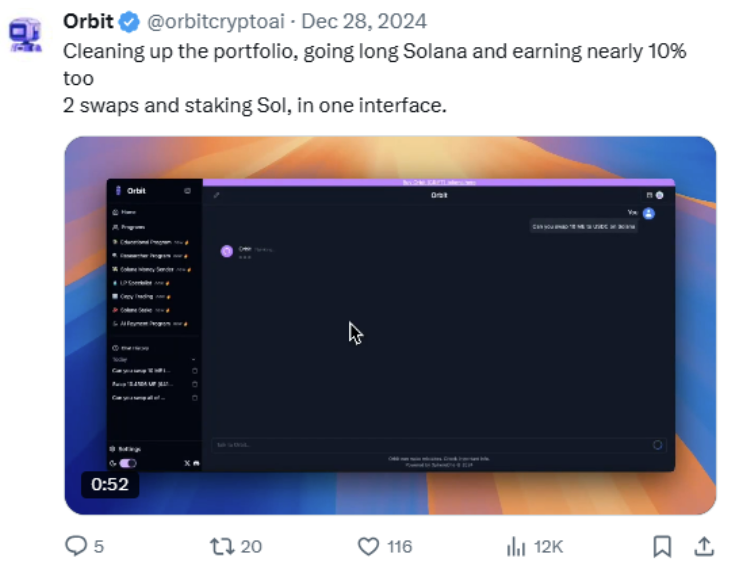735x570 pixels.
Task: Open the X link in sidebar footer
Action: [x=187, y=463]
